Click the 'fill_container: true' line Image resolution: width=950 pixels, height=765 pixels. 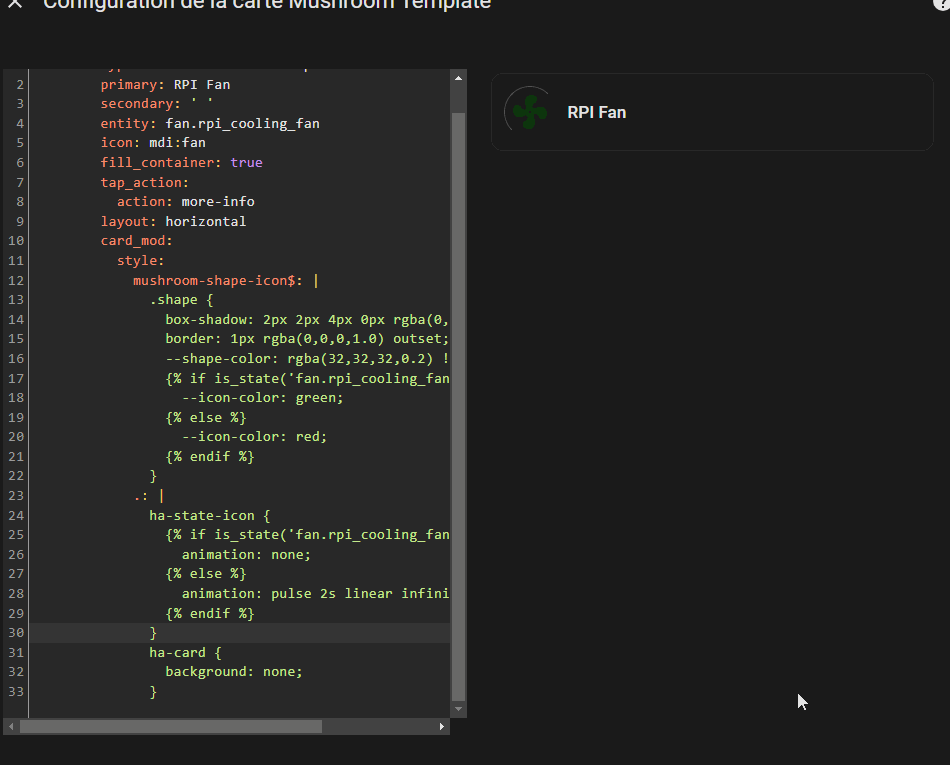tap(181, 162)
